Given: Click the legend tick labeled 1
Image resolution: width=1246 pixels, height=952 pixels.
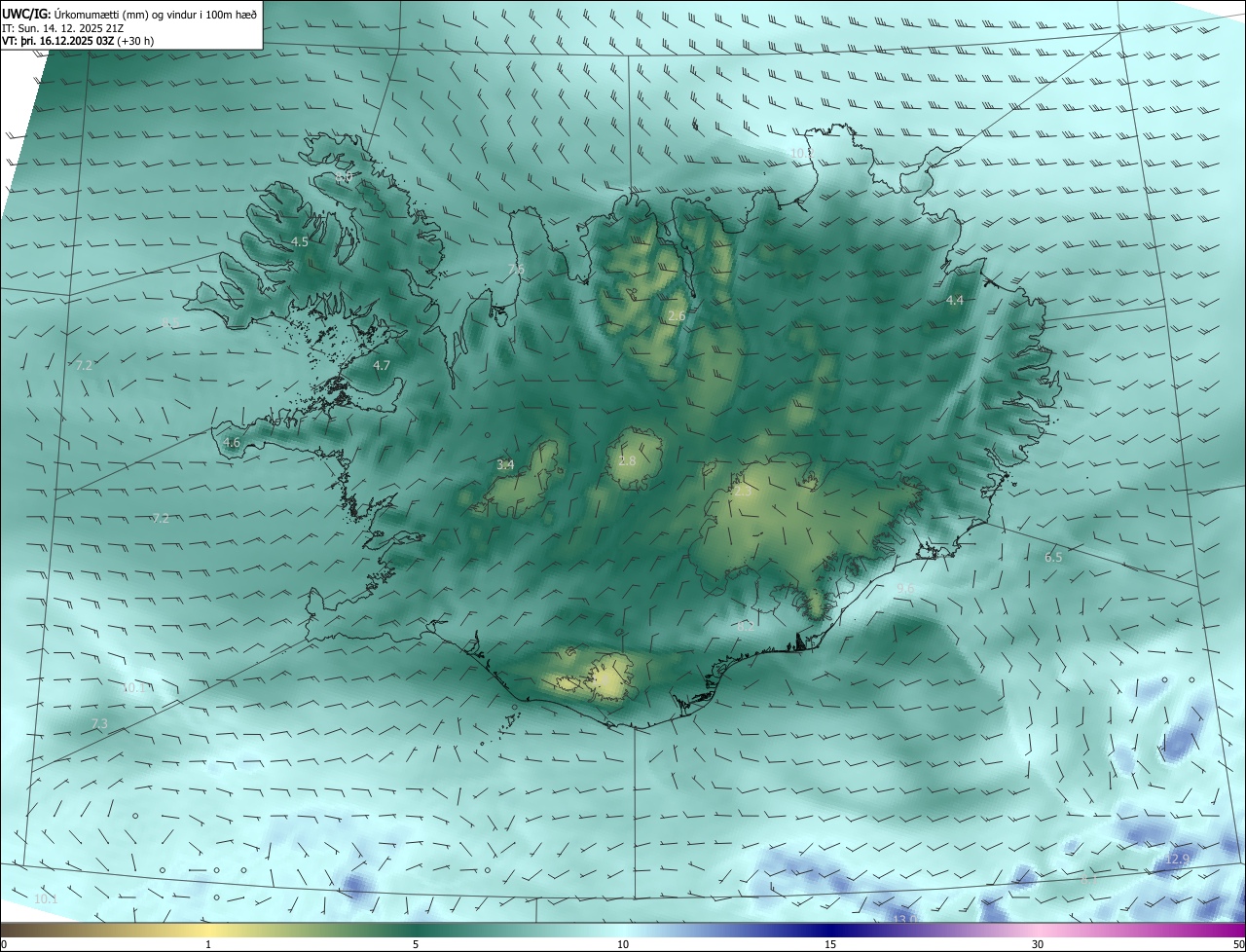Looking at the screenshot, I should click(x=208, y=944).
